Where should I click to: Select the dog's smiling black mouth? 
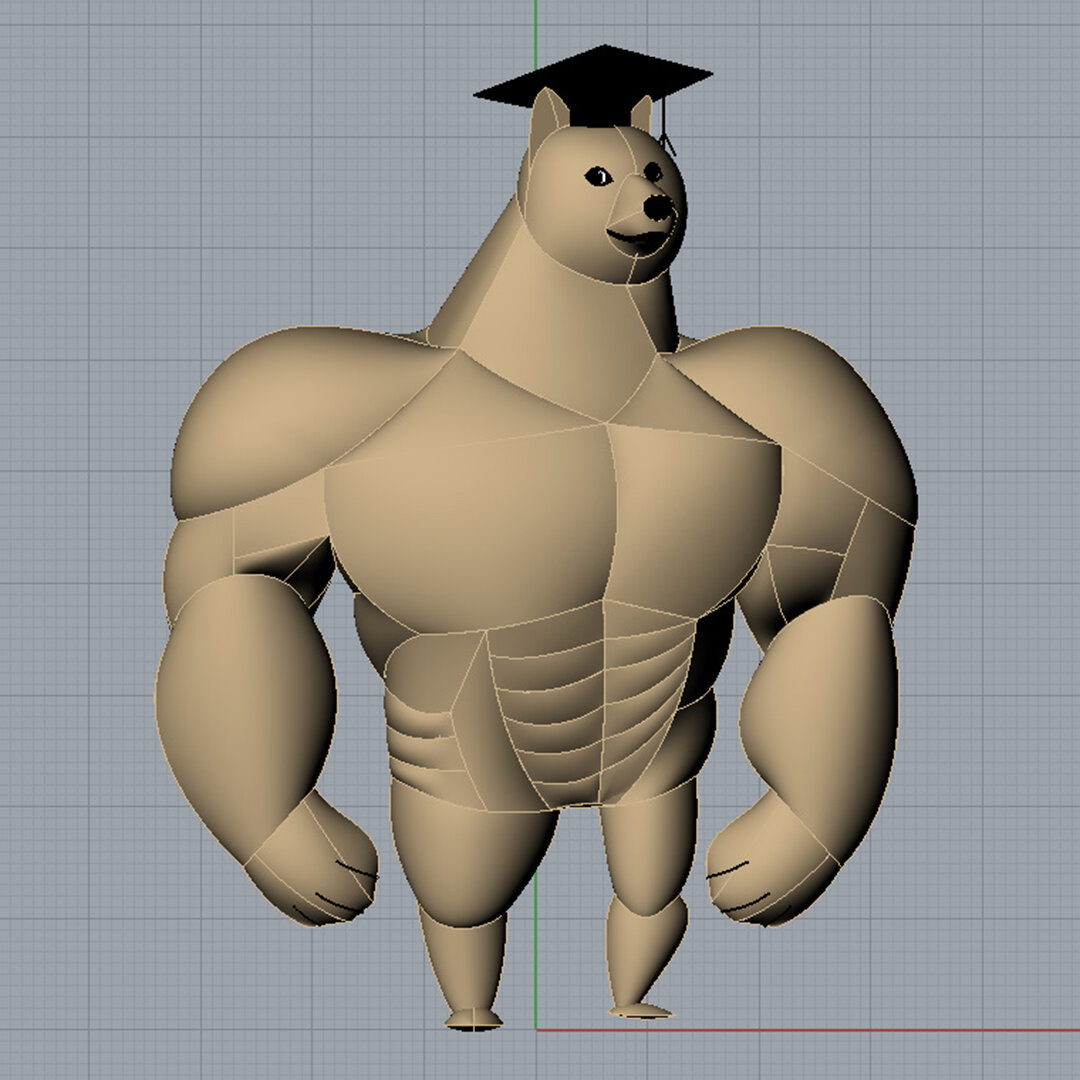pos(637,238)
